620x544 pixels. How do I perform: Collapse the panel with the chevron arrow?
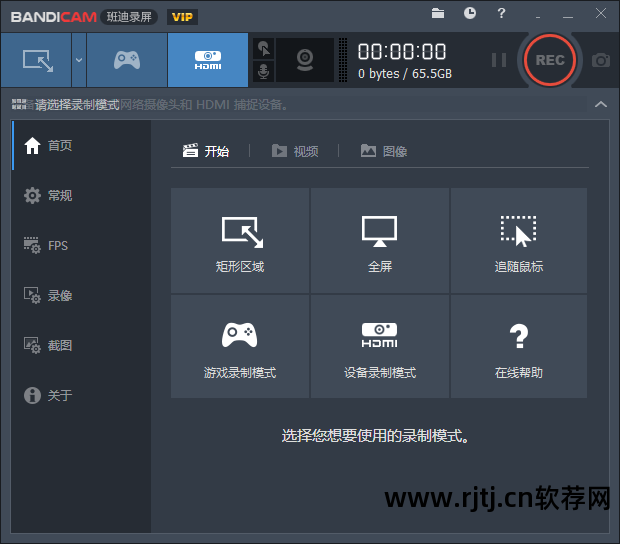click(x=601, y=104)
